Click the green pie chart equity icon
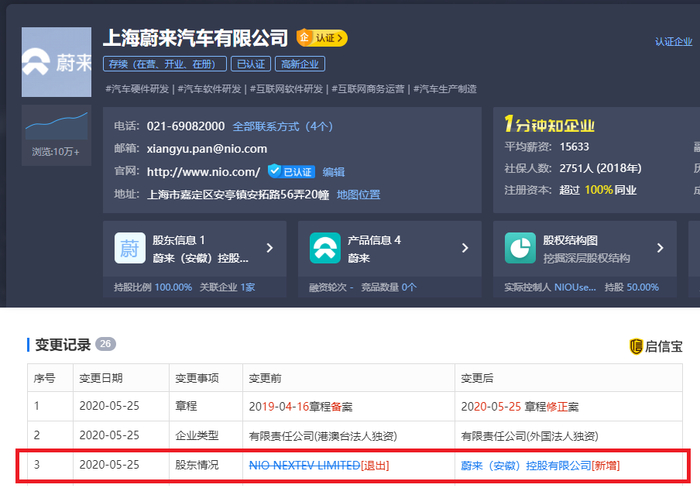 [520, 248]
